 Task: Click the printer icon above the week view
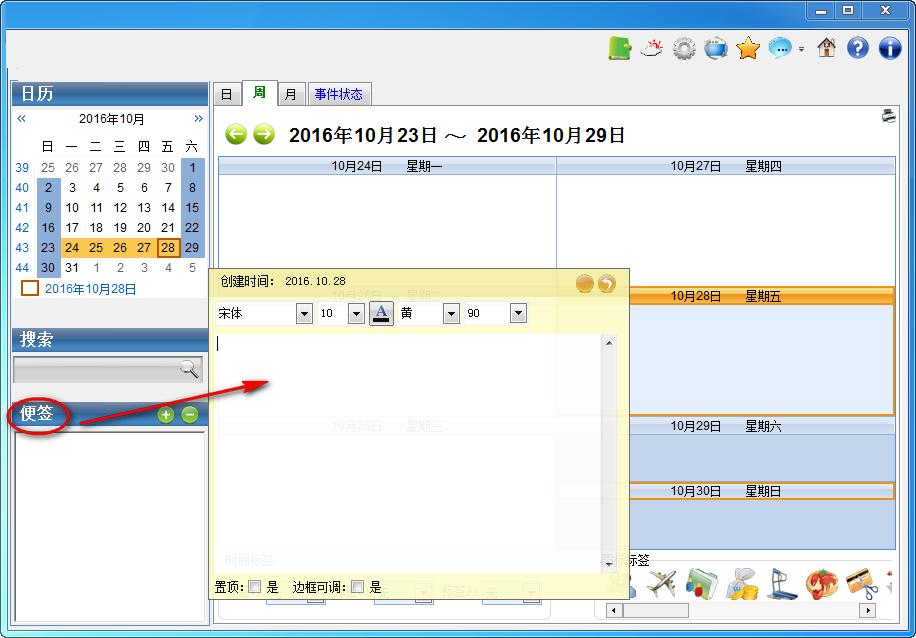[x=889, y=116]
